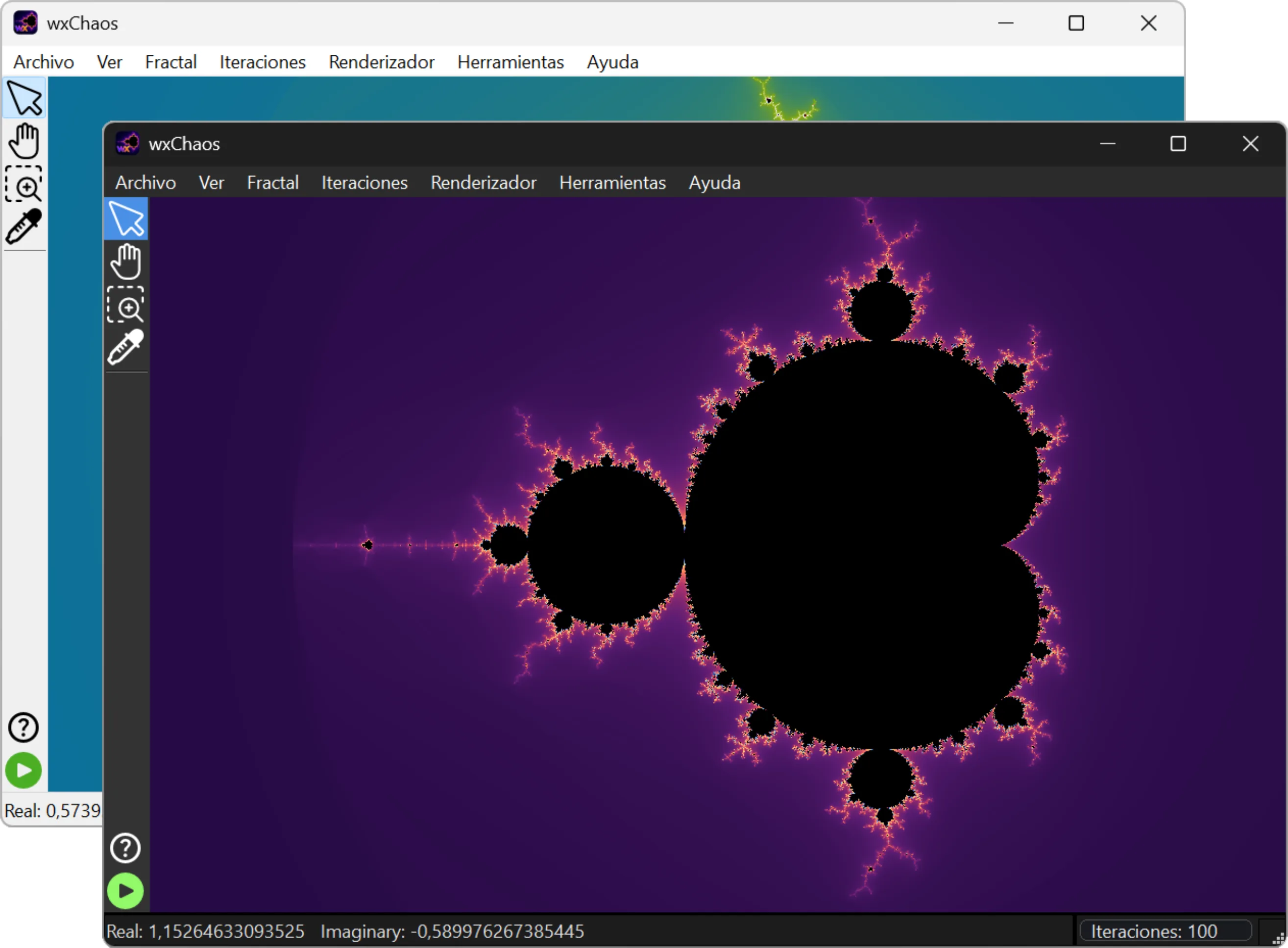Close the light wxChaos window

[1148, 23]
